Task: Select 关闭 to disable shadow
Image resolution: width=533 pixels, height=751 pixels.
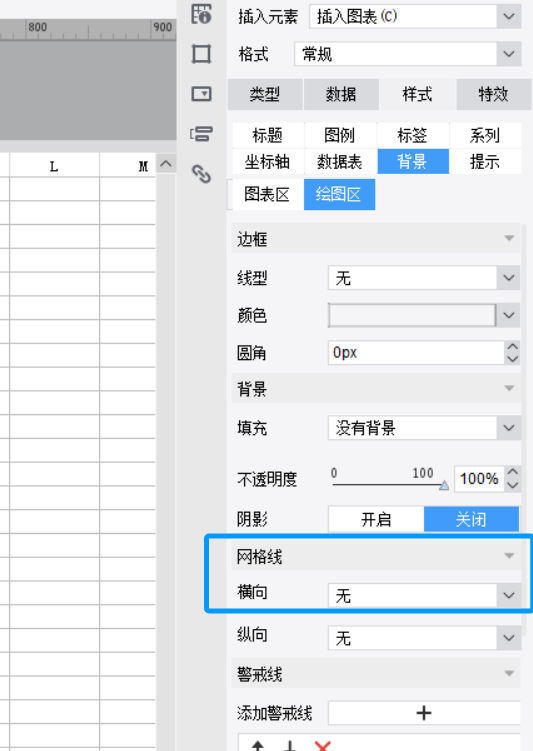Action: (x=471, y=519)
